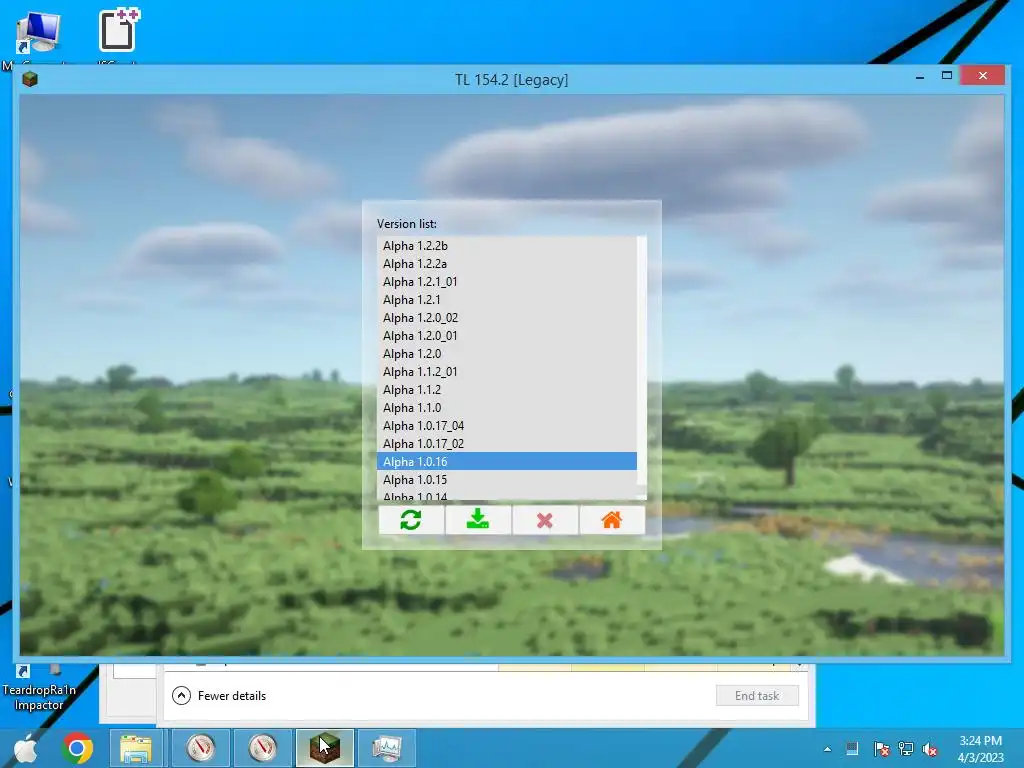Click the highlighted Alpha 1.0.16 row
This screenshot has width=1024, height=768.
point(507,461)
